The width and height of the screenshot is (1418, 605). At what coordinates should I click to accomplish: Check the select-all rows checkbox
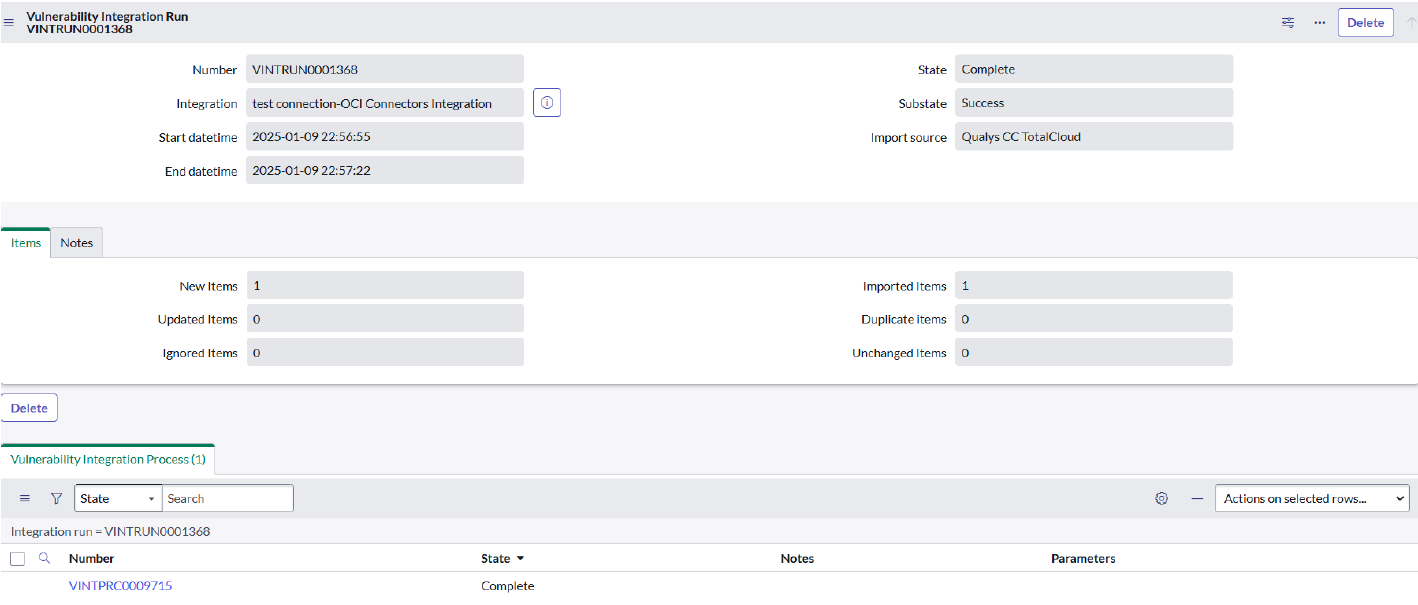[17, 559]
